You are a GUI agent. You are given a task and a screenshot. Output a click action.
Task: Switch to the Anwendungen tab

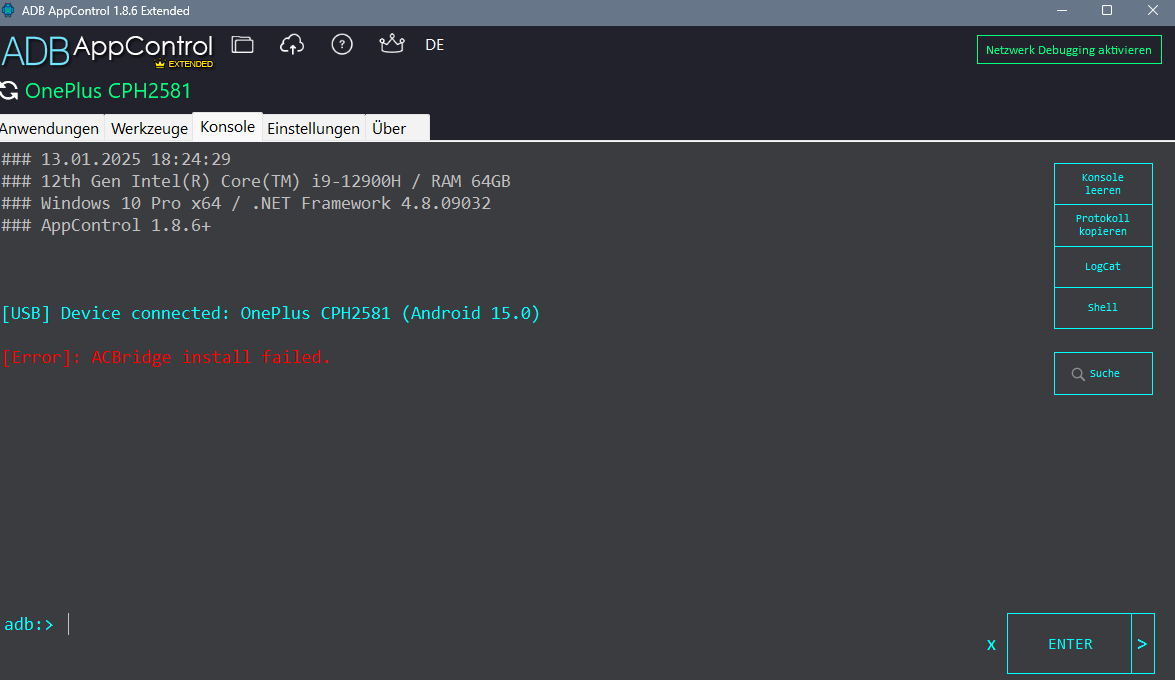point(50,128)
